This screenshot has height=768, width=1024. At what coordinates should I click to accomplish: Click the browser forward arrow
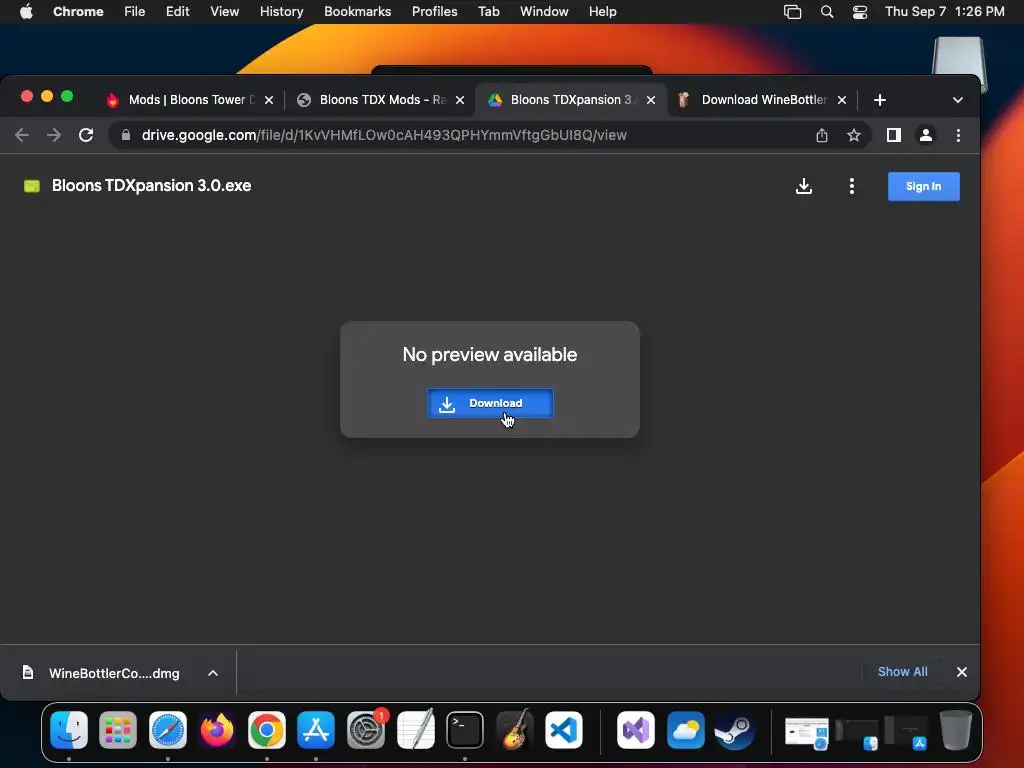coord(54,135)
